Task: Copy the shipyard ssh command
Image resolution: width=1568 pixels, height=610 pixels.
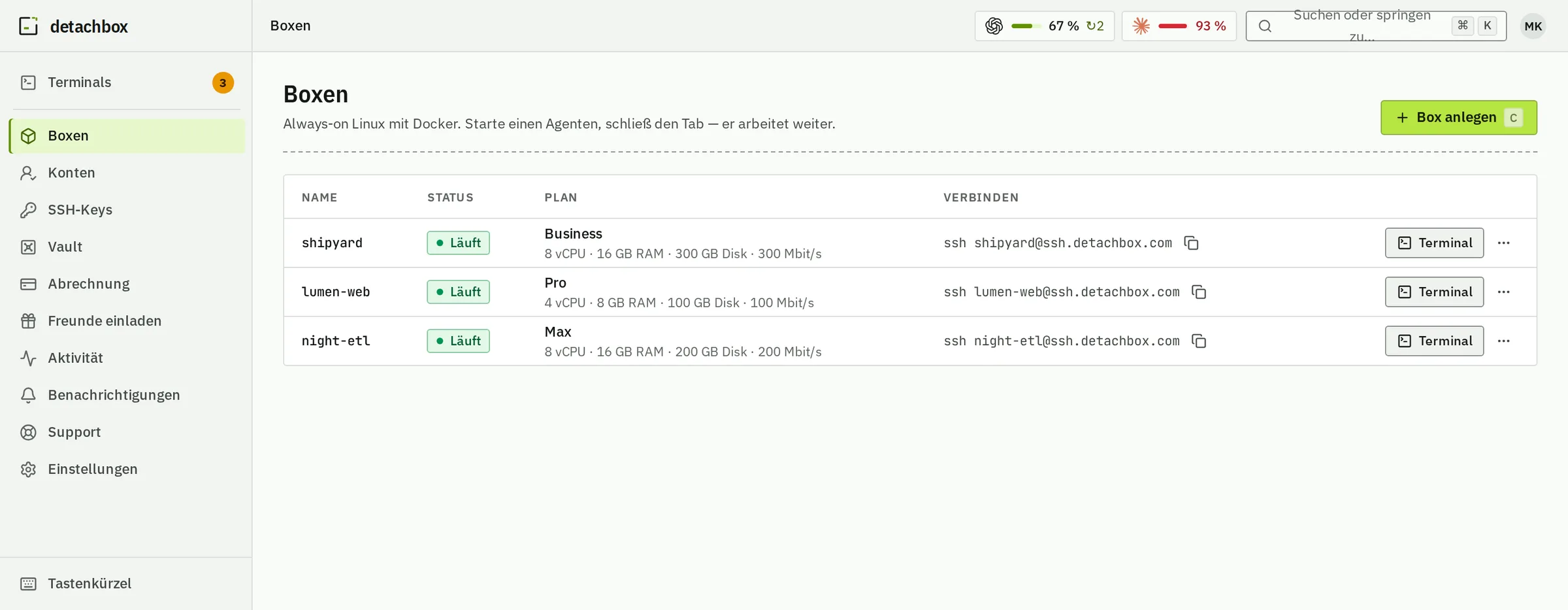Action: point(1191,243)
